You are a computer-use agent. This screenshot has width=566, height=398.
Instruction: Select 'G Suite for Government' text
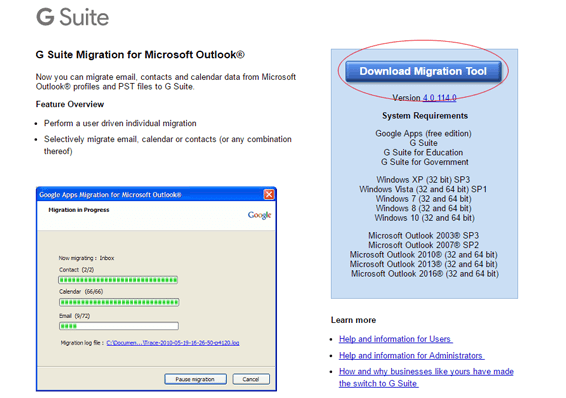[424, 162]
